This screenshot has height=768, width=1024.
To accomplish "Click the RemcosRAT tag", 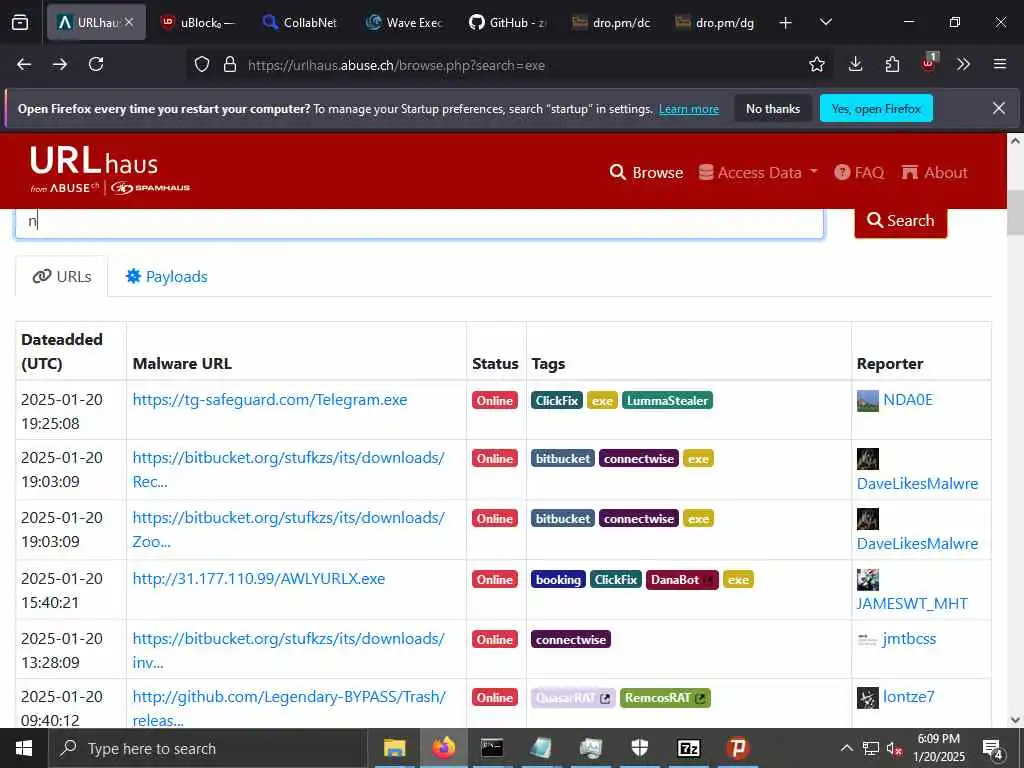I will 665,698.
